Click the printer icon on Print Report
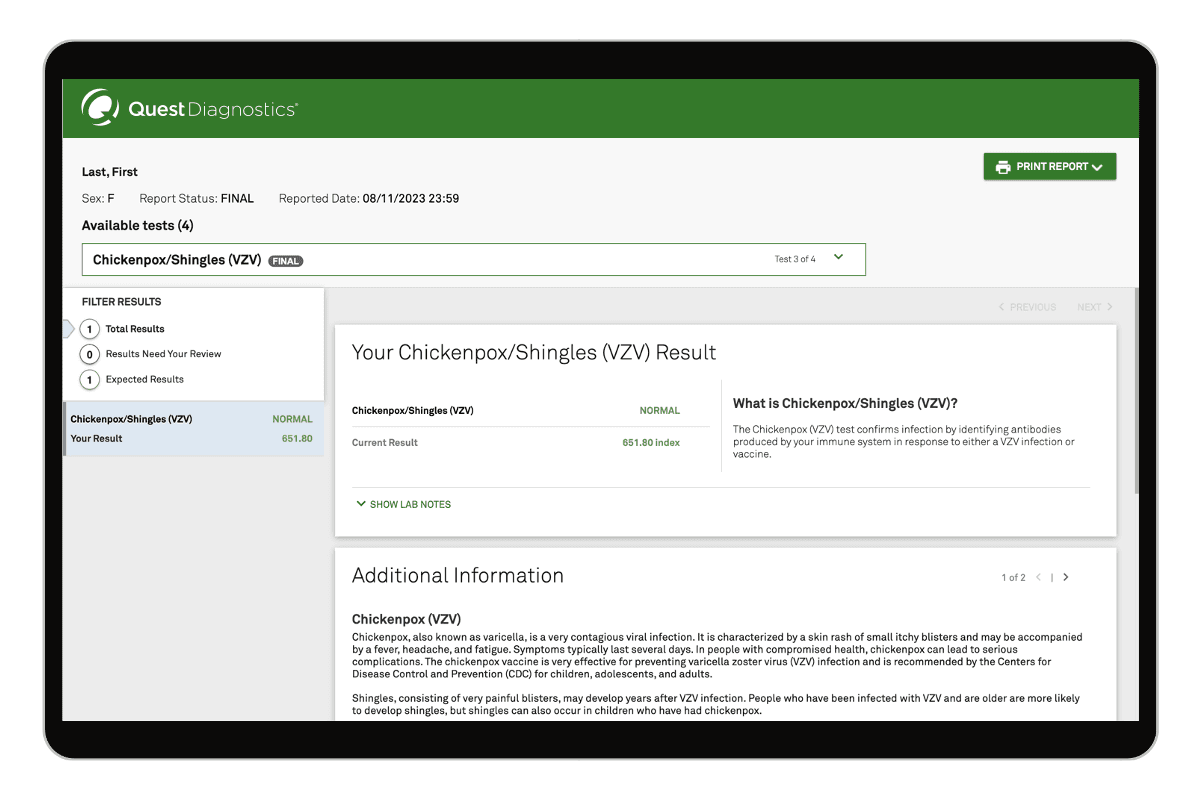The height and width of the screenshot is (800, 1200). [x=1002, y=167]
